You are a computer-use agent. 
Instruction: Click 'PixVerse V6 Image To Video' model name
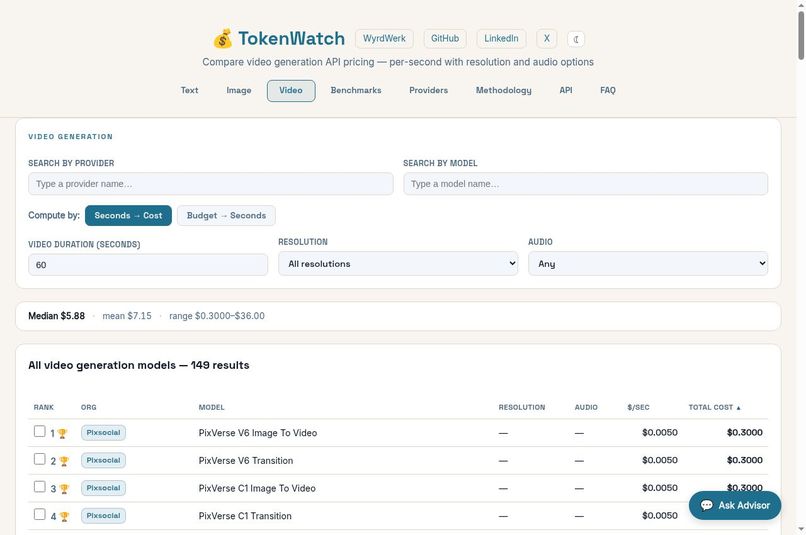258,433
